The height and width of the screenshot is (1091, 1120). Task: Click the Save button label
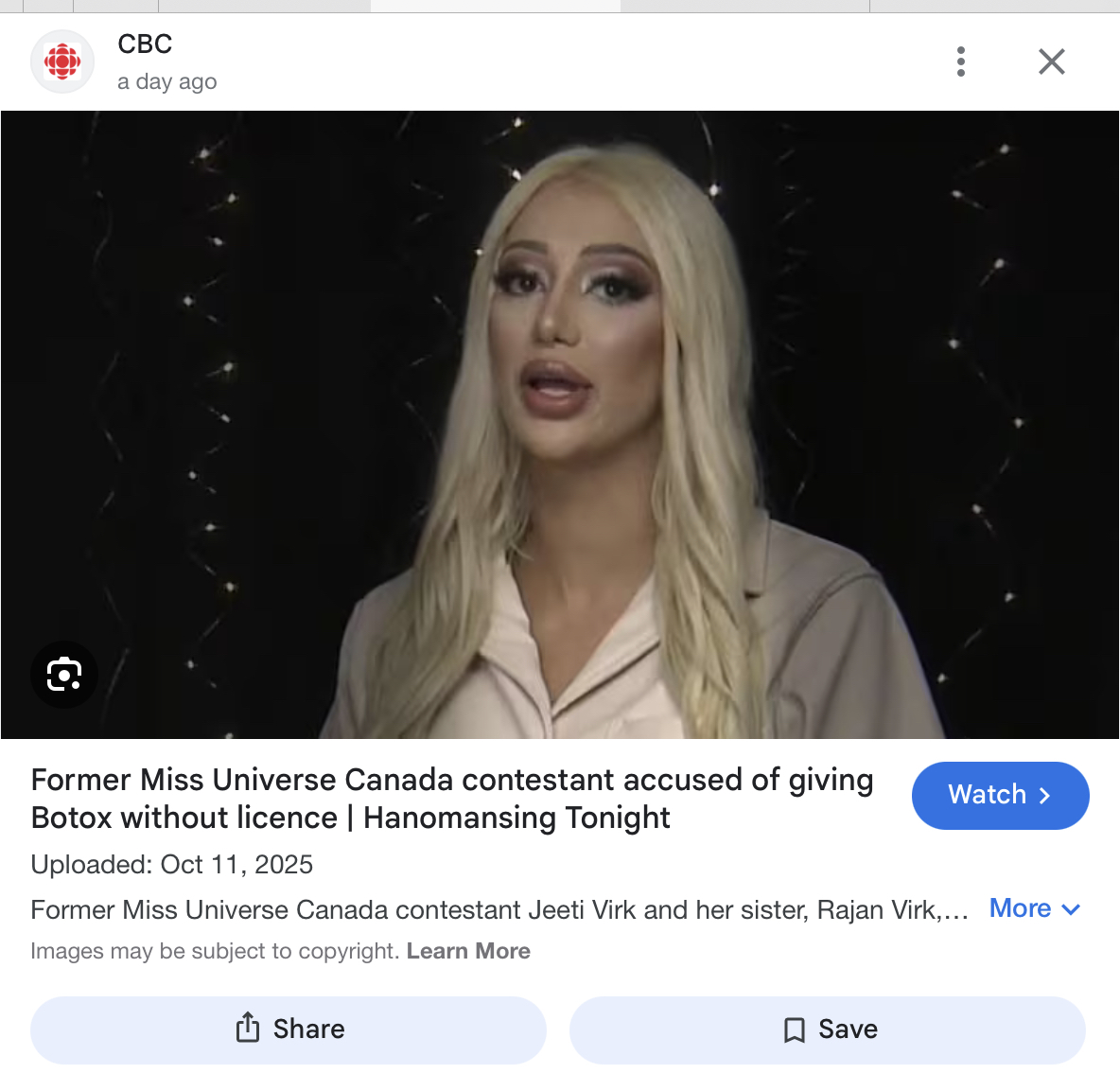click(848, 1029)
